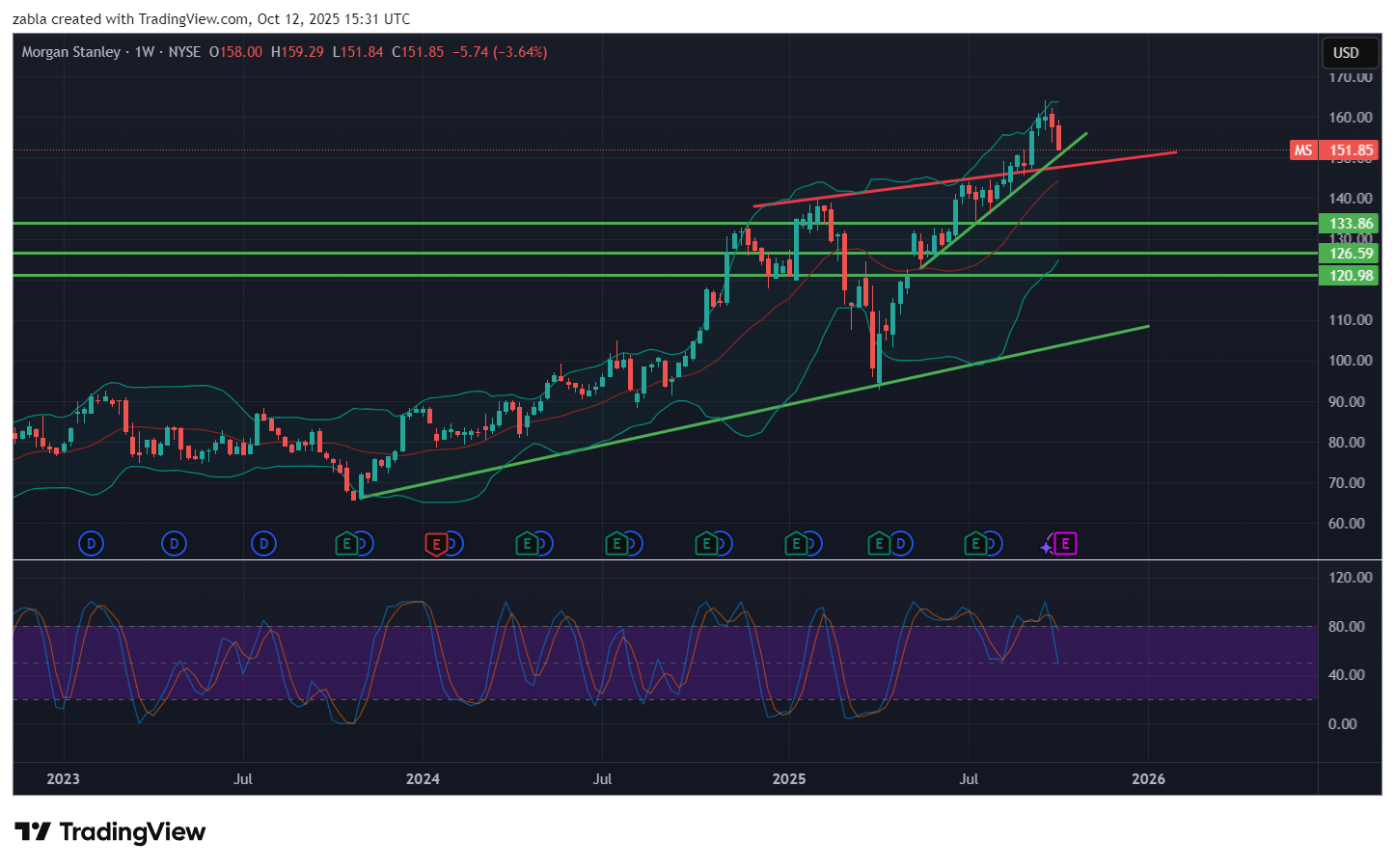The width and height of the screenshot is (1395, 868).
Task: Click the green earnings marker near July 2025
Action: point(975,544)
